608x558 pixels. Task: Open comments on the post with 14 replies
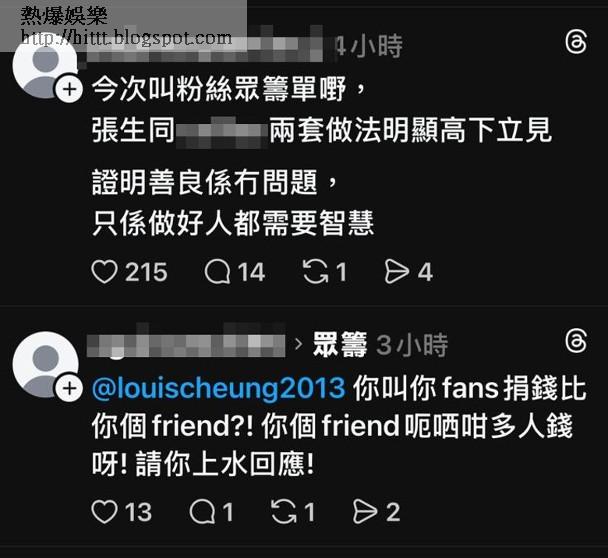(217, 272)
